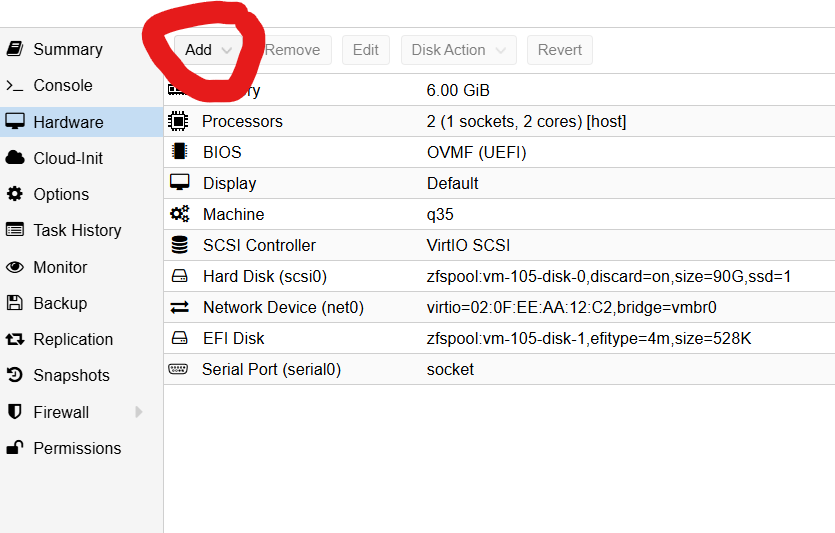Click the Options gear icon
This screenshot has height=533, width=835.
[x=15, y=194]
